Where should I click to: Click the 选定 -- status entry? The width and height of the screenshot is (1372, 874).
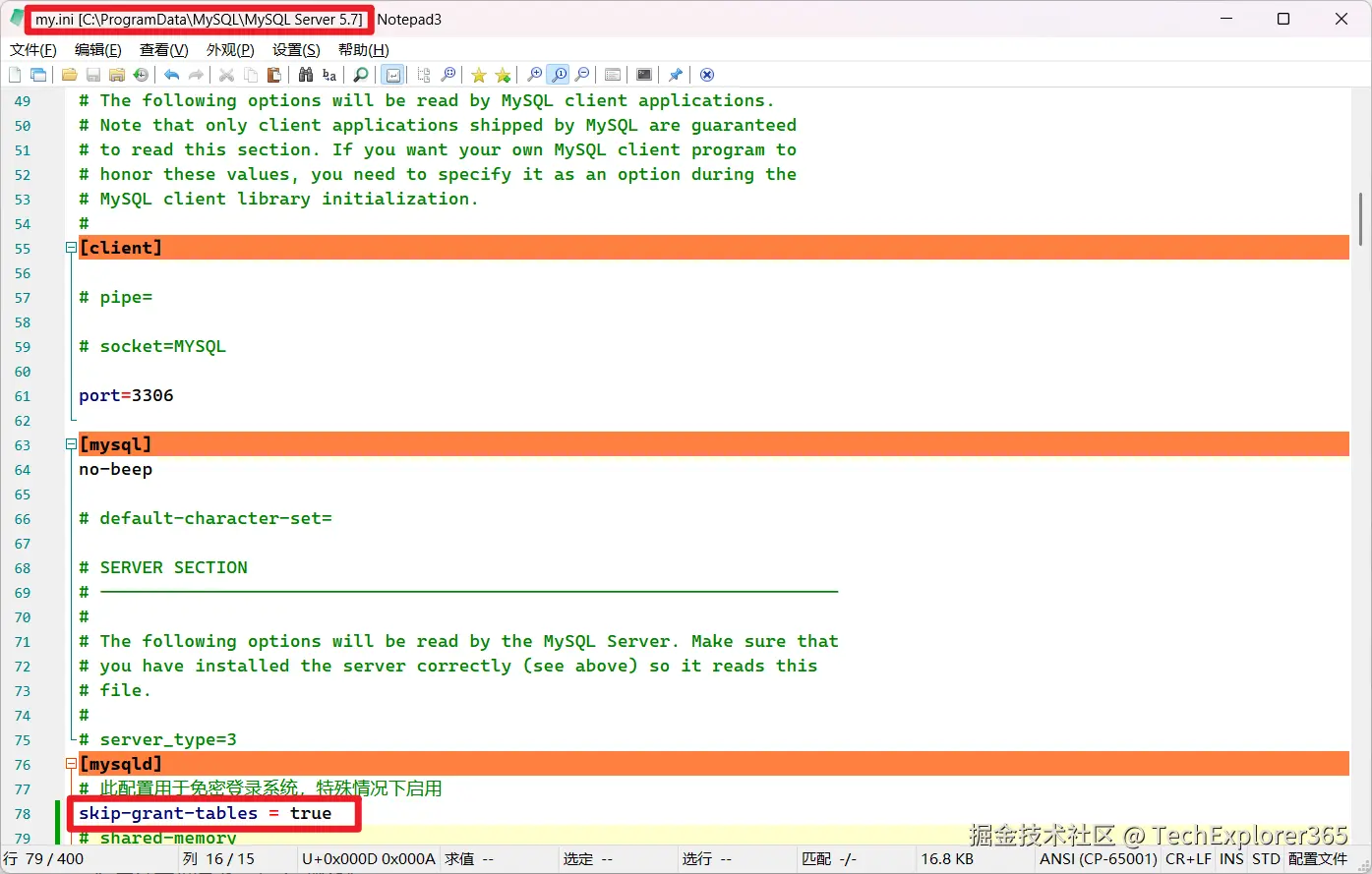(x=588, y=859)
